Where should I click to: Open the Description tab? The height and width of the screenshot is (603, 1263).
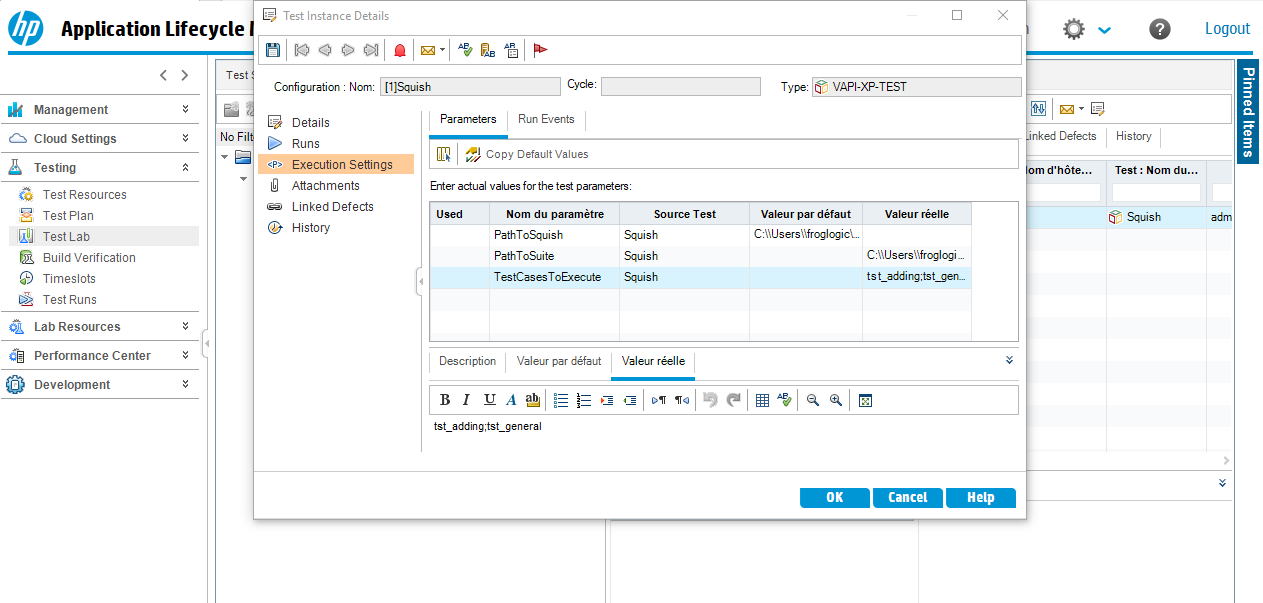467,361
